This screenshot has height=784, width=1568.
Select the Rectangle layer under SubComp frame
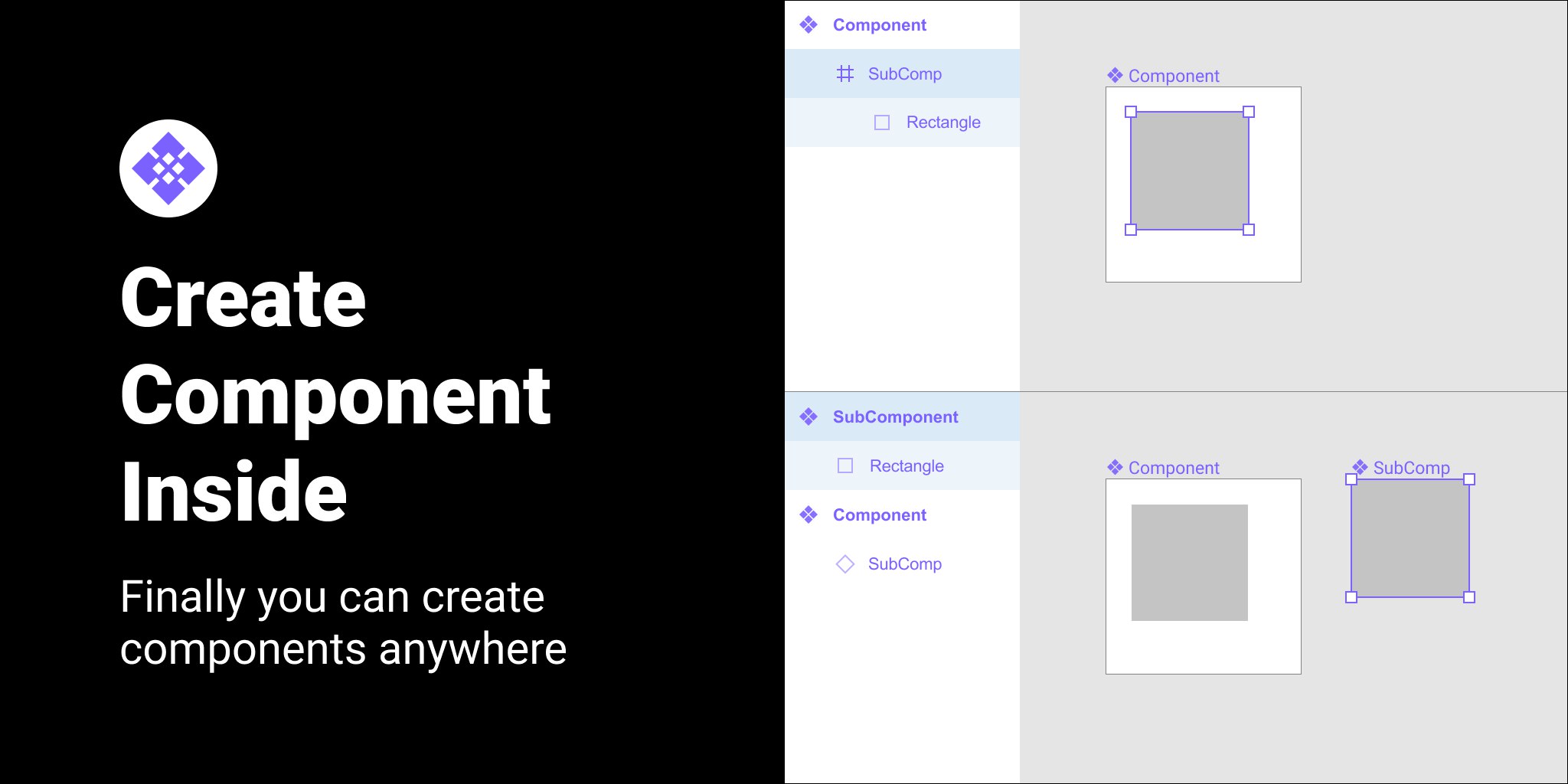pos(902,122)
